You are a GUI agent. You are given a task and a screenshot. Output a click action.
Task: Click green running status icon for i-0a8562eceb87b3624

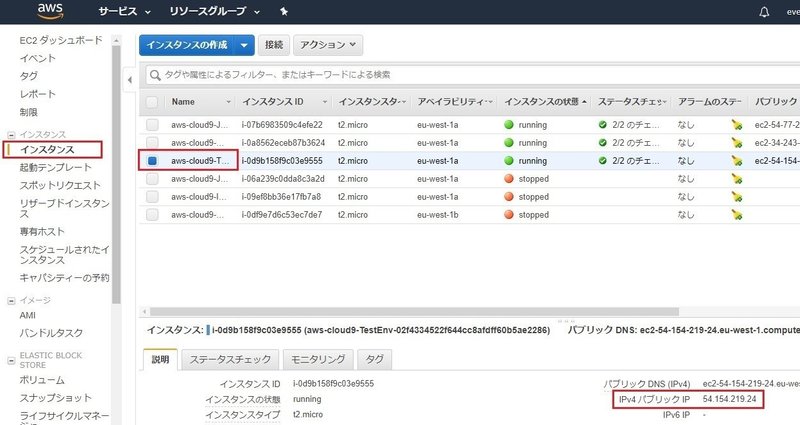click(509, 143)
